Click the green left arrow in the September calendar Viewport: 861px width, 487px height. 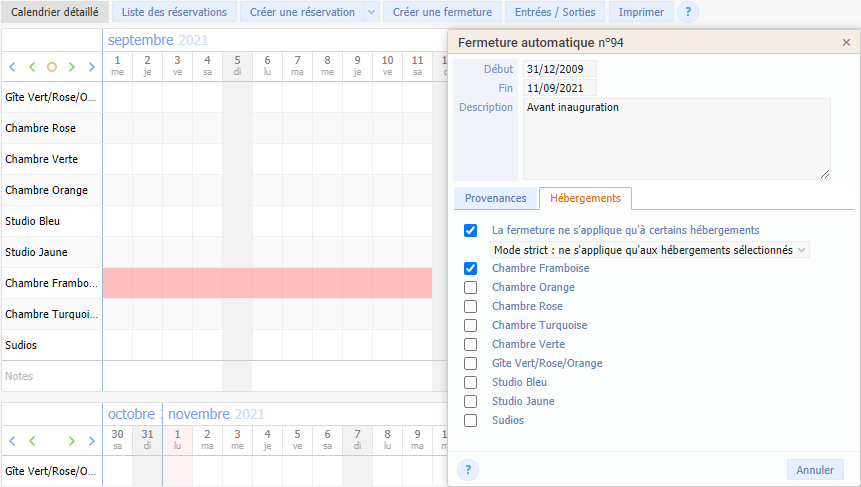tap(32, 67)
